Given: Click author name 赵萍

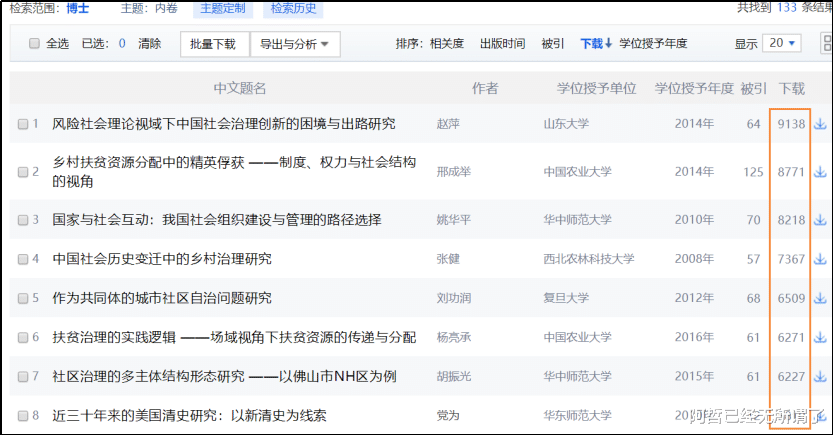Looking at the screenshot, I should pyautogui.click(x=448, y=124).
